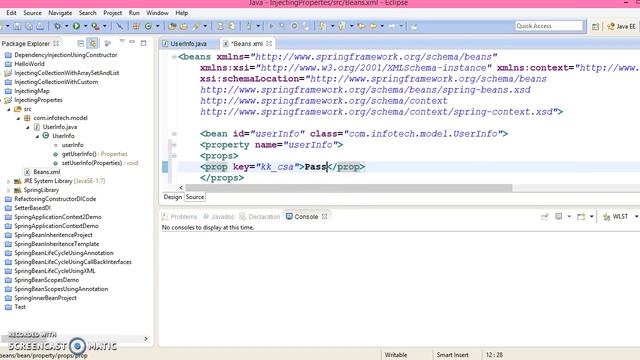Viewport: 640px width, 360px height.
Task: Select the SpringBeanScopesDemo project
Action: [x=42, y=280]
